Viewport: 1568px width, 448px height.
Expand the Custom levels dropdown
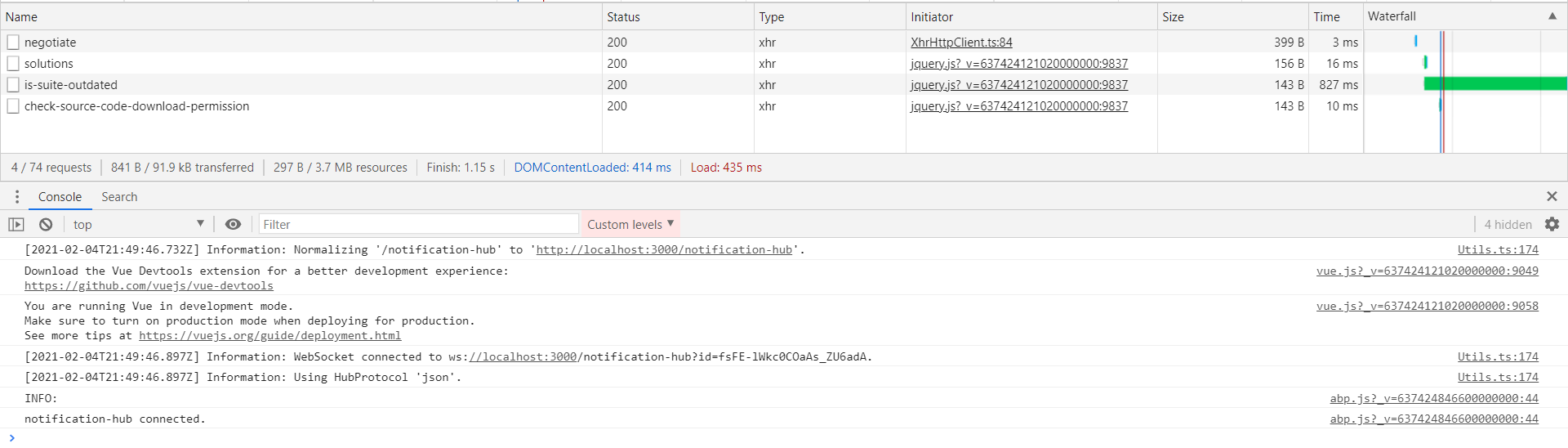click(x=630, y=224)
